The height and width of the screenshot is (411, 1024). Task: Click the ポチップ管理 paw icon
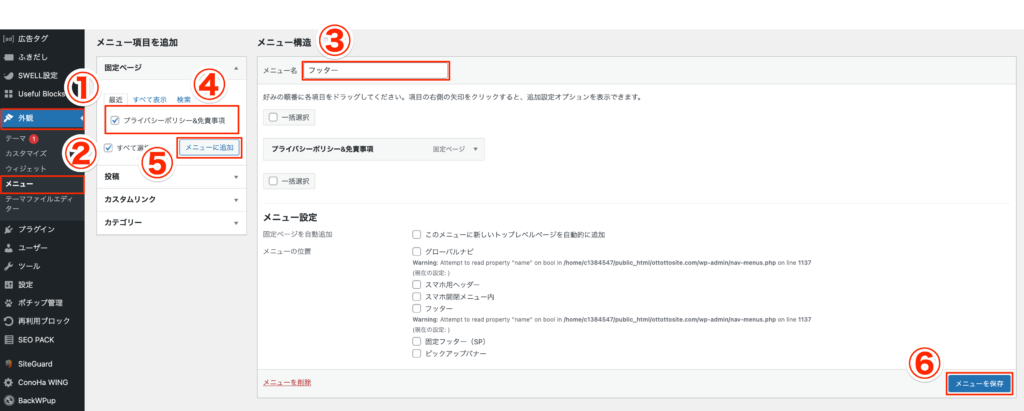(8, 303)
